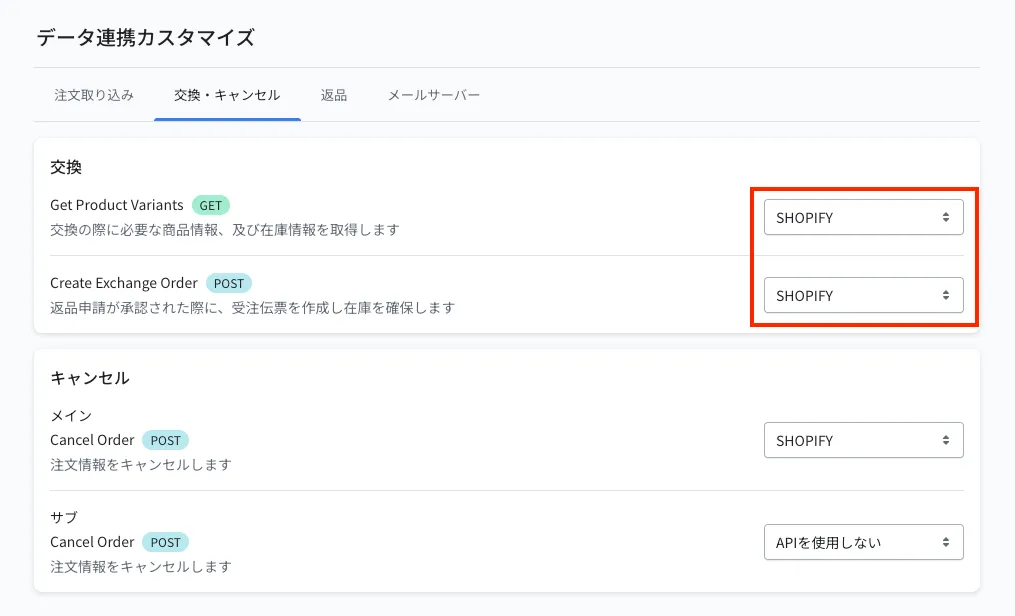Click 注文情報をキャンセルします under メイン
This screenshot has width=1015, height=616.
coord(140,465)
